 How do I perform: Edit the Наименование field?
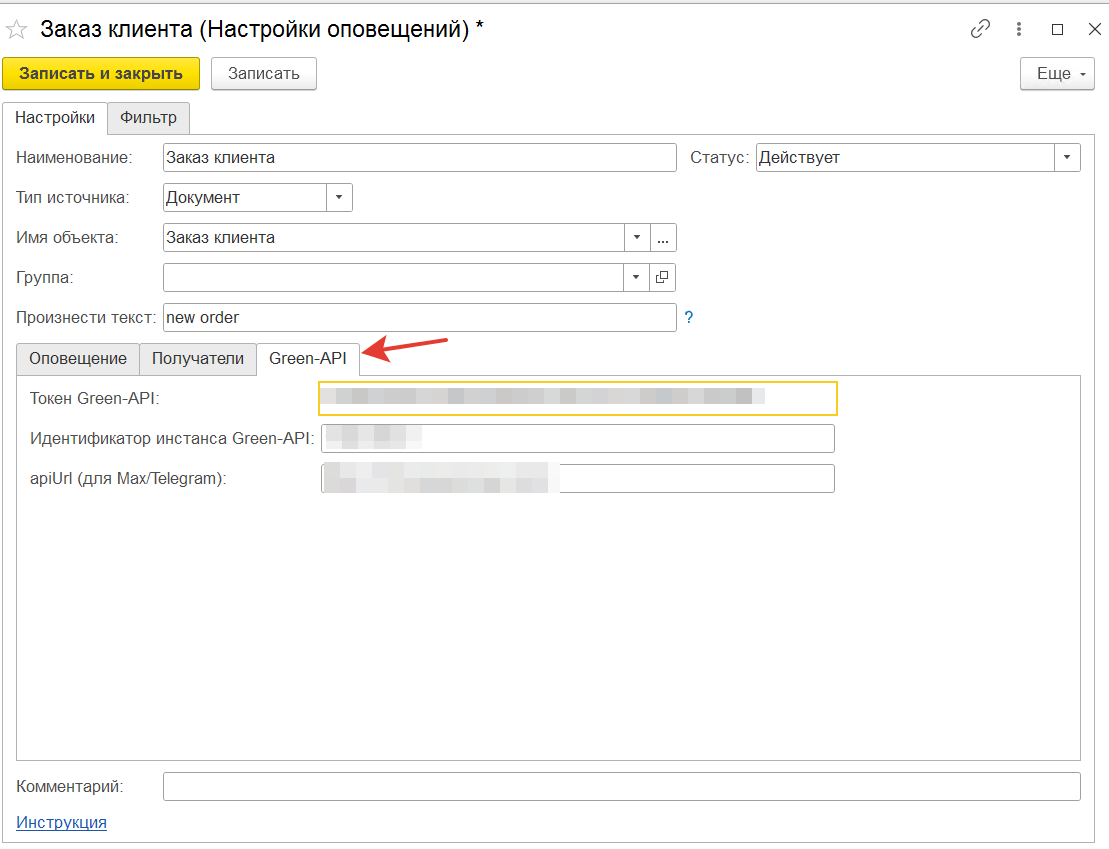pyautogui.click(x=419, y=157)
